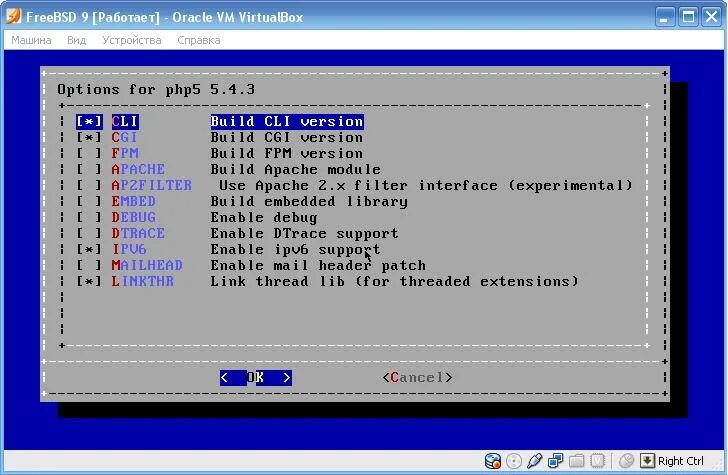728x475 pixels.
Task: Enable the MAILHEAD option checkbox
Action: 89,265
